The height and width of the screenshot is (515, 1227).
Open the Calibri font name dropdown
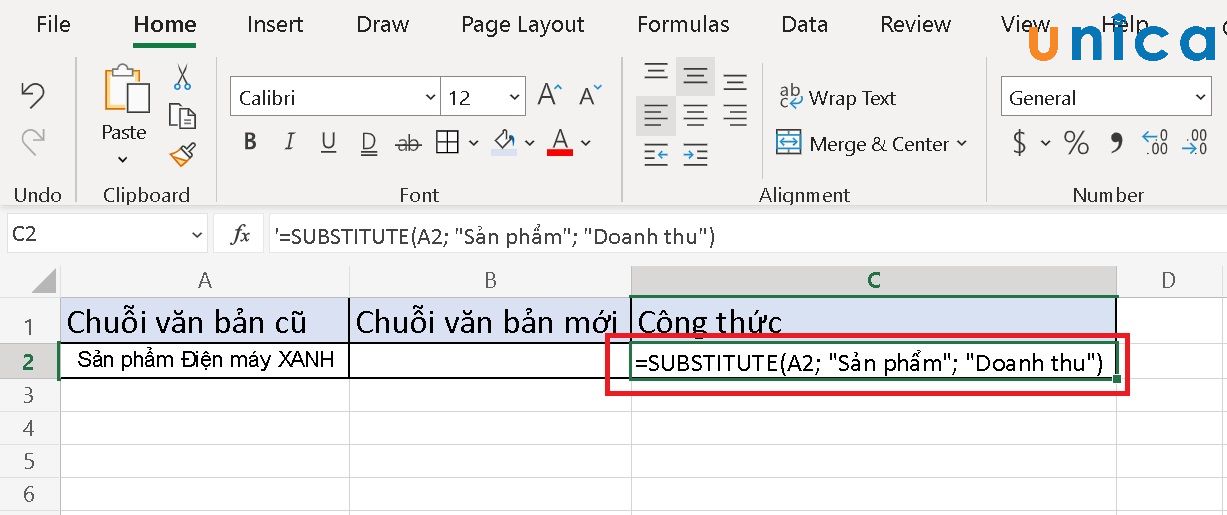(x=431, y=98)
